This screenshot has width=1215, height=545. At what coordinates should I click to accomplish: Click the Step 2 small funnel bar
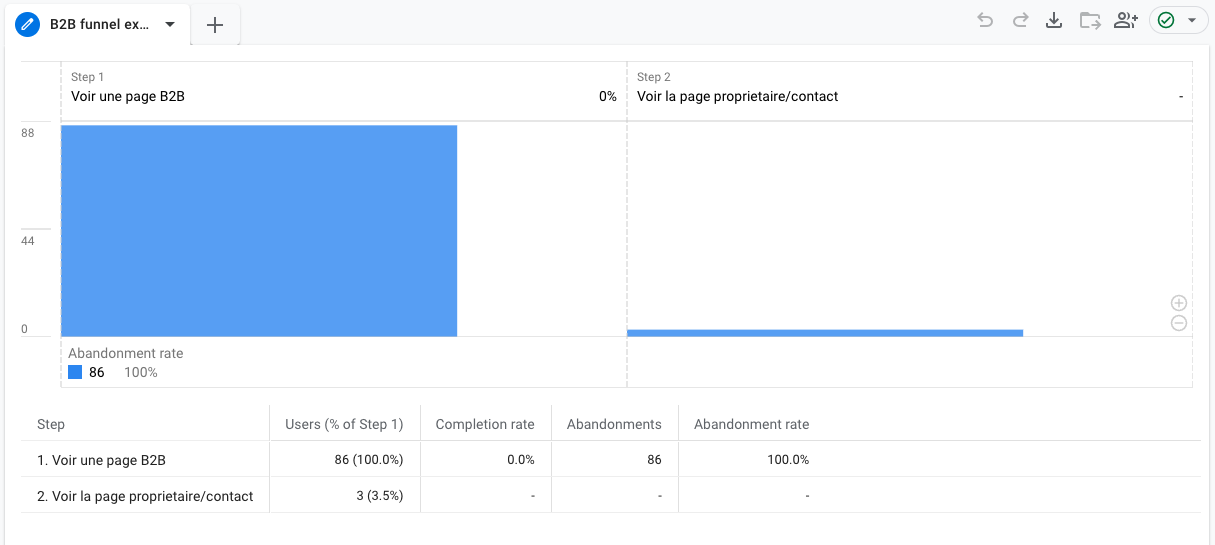[825, 332]
